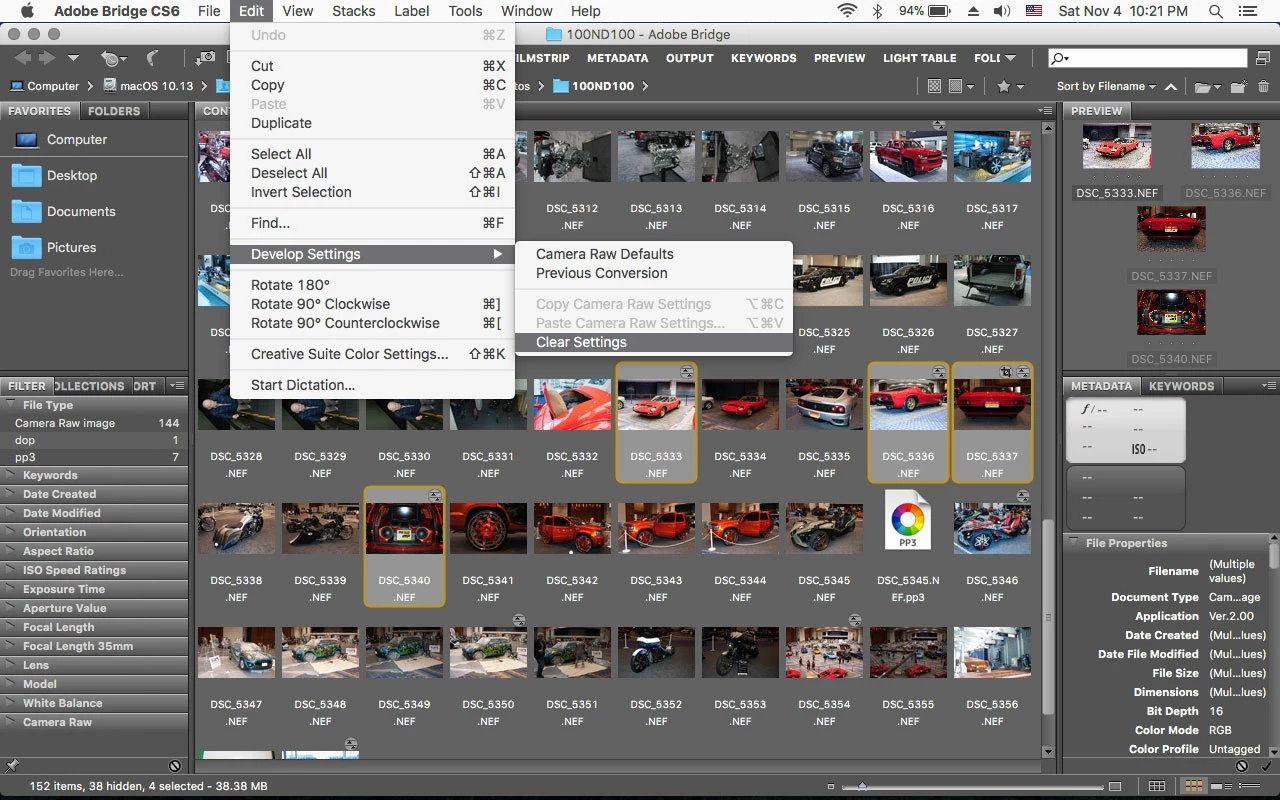
Task: Select Previous Conversion option
Action: [653, 273]
